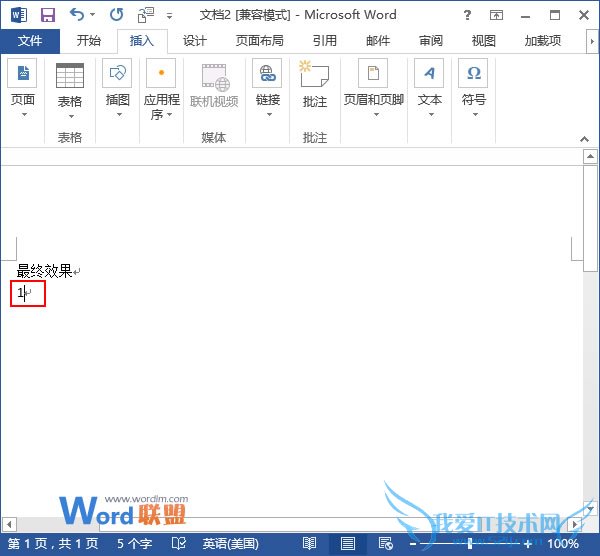The height and width of the screenshot is (556, 600).
Task: Open the 页面布局 (Page Layout) tab
Action: point(259,41)
